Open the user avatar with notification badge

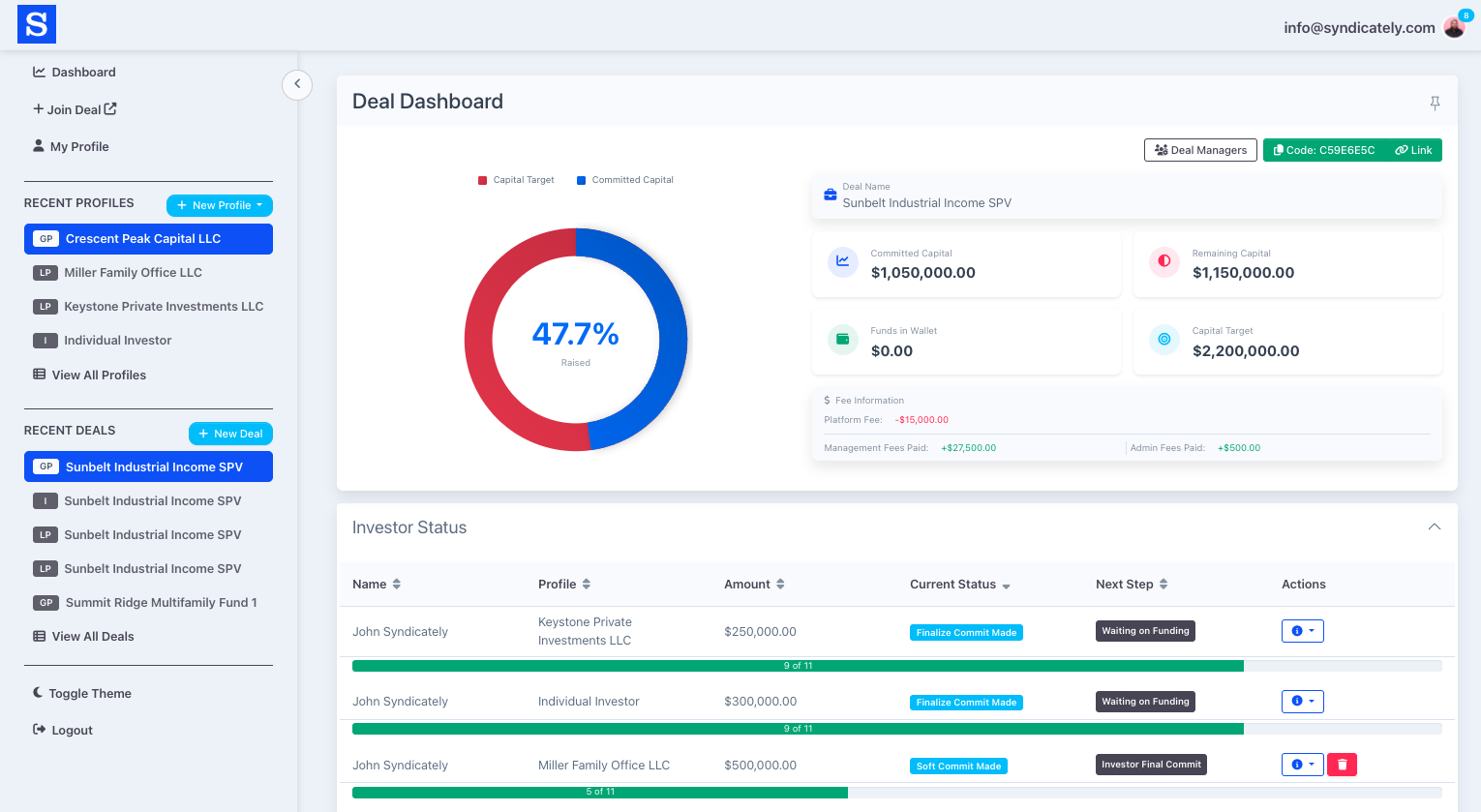1454,27
